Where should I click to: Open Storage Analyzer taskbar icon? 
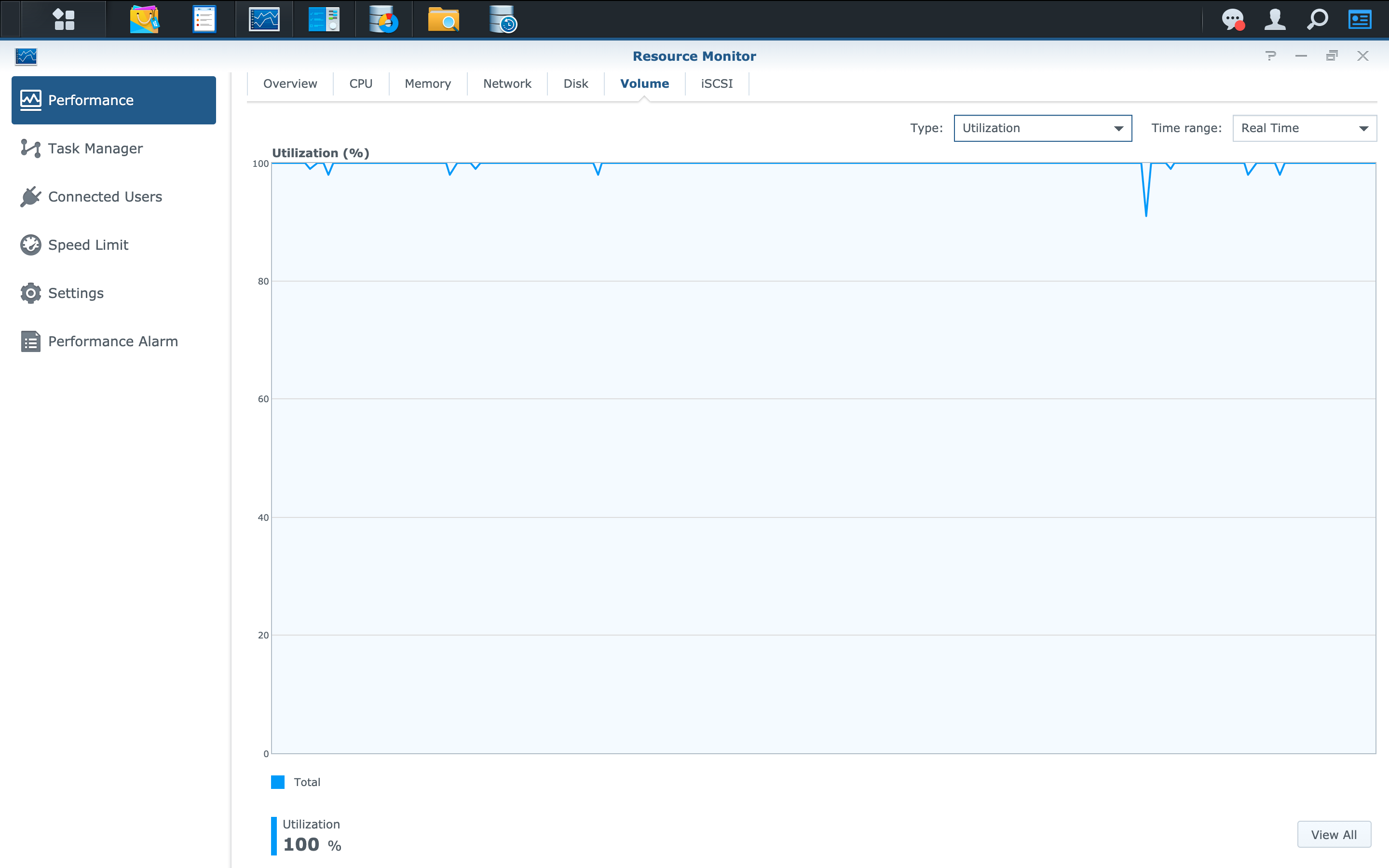tap(383, 19)
